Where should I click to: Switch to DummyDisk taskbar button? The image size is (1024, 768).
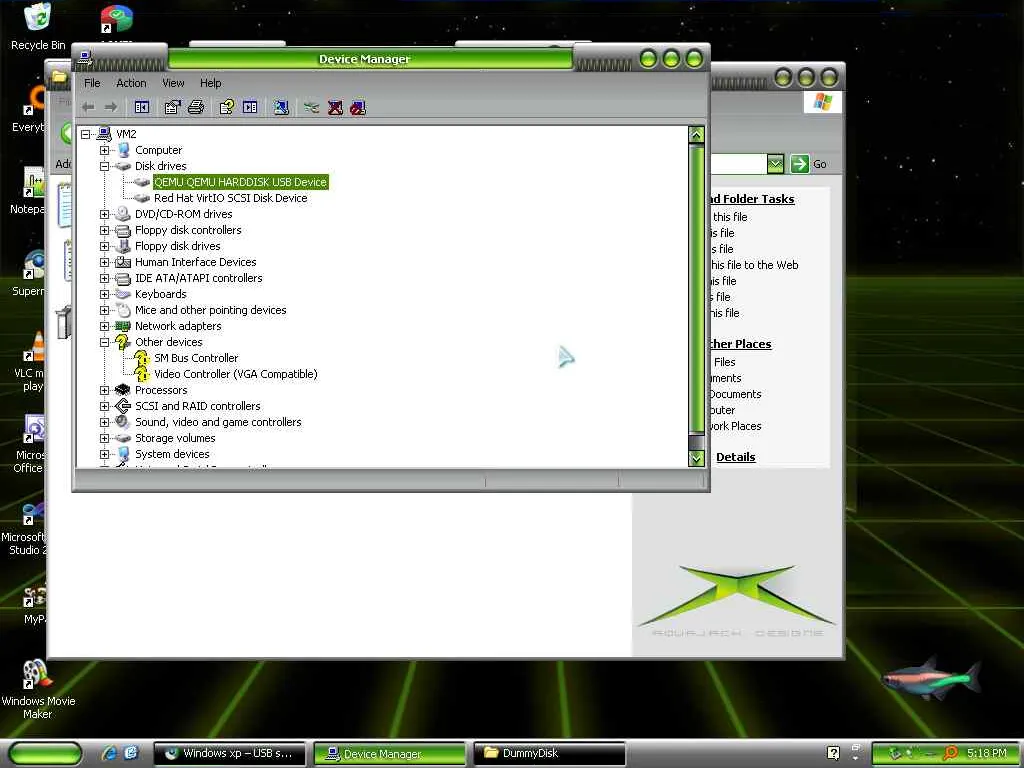click(x=549, y=754)
